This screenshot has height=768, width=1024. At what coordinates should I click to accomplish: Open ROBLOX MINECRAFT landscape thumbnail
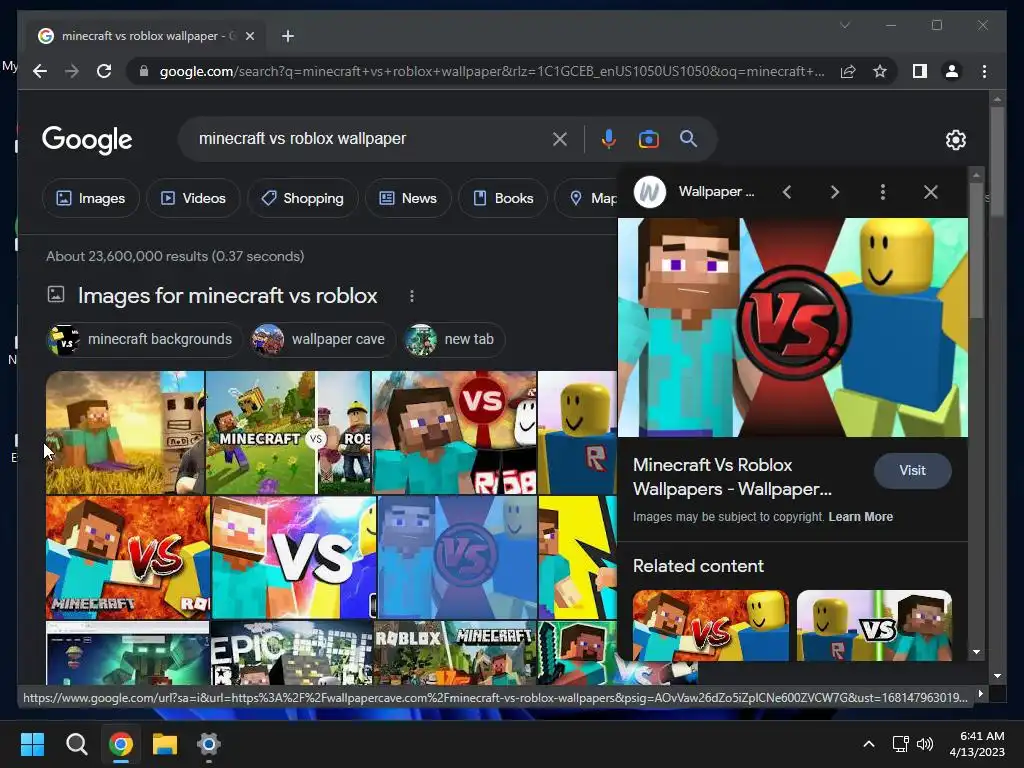point(455,652)
